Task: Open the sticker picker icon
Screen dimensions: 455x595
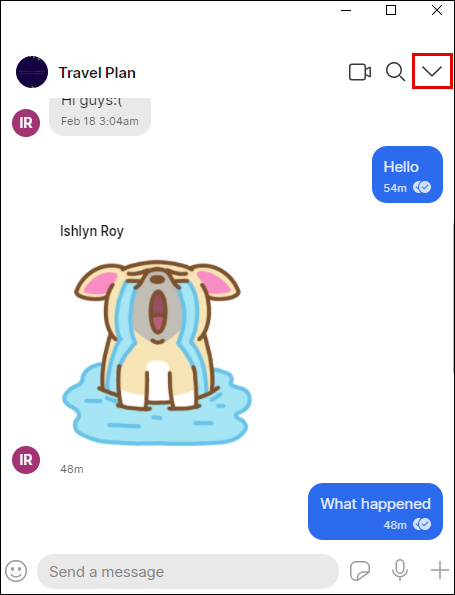Action: tap(360, 571)
